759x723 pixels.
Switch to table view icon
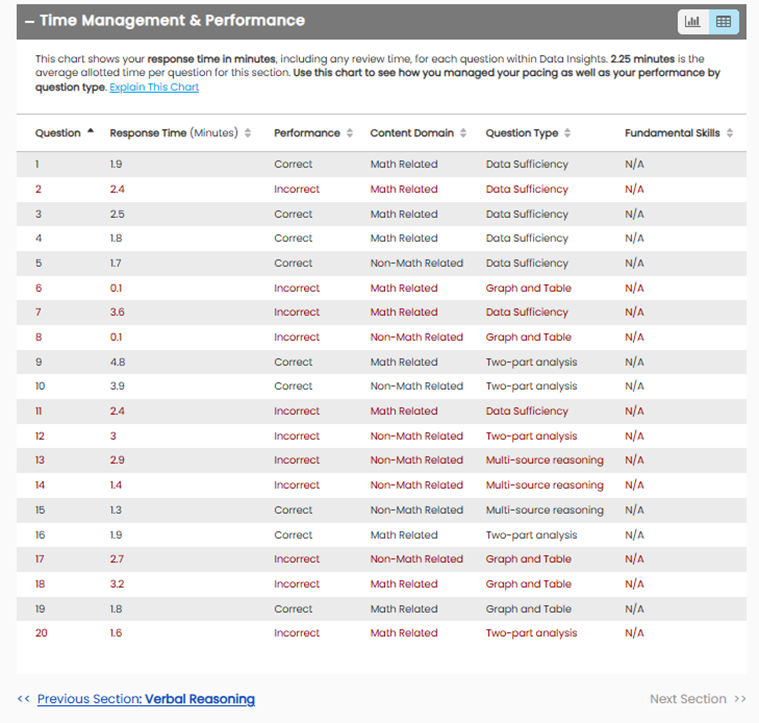coord(723,21)
